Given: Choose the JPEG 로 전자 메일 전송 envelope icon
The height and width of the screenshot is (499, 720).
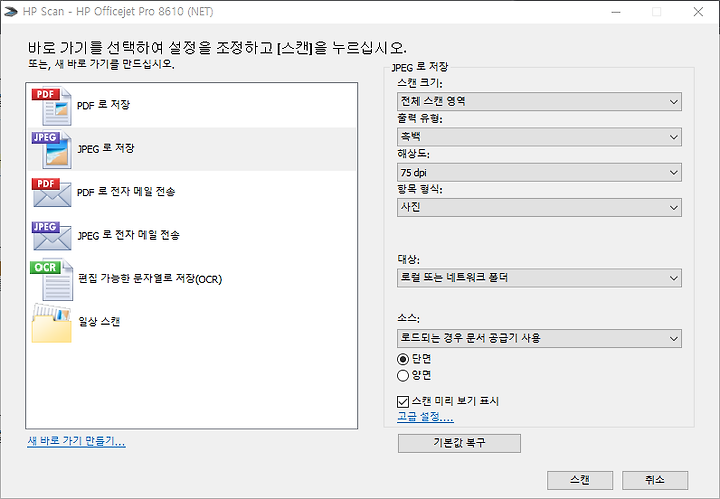Looking at the screenshot, I should (x=51, y=236).
